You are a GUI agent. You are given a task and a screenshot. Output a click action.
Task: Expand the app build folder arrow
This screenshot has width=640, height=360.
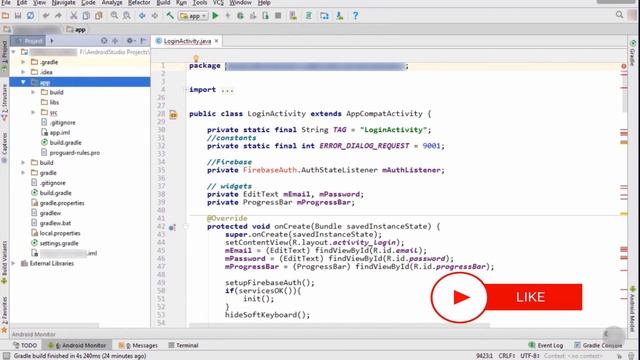point(33,92)
